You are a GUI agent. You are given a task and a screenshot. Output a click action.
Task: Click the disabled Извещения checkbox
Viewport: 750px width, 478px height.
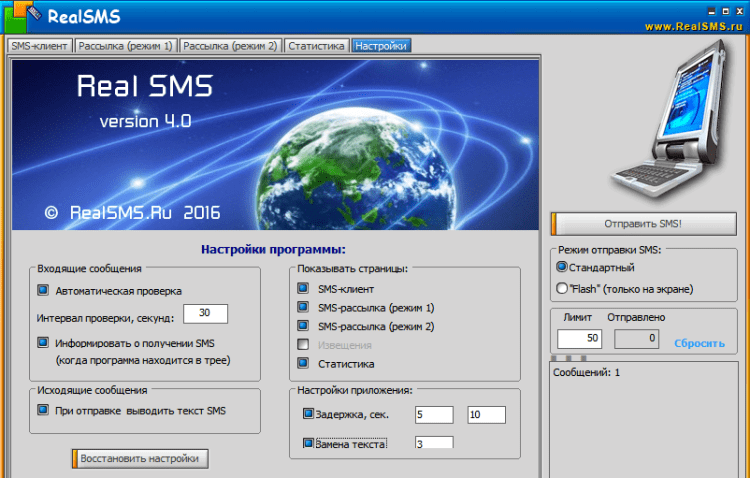point(303,344)
